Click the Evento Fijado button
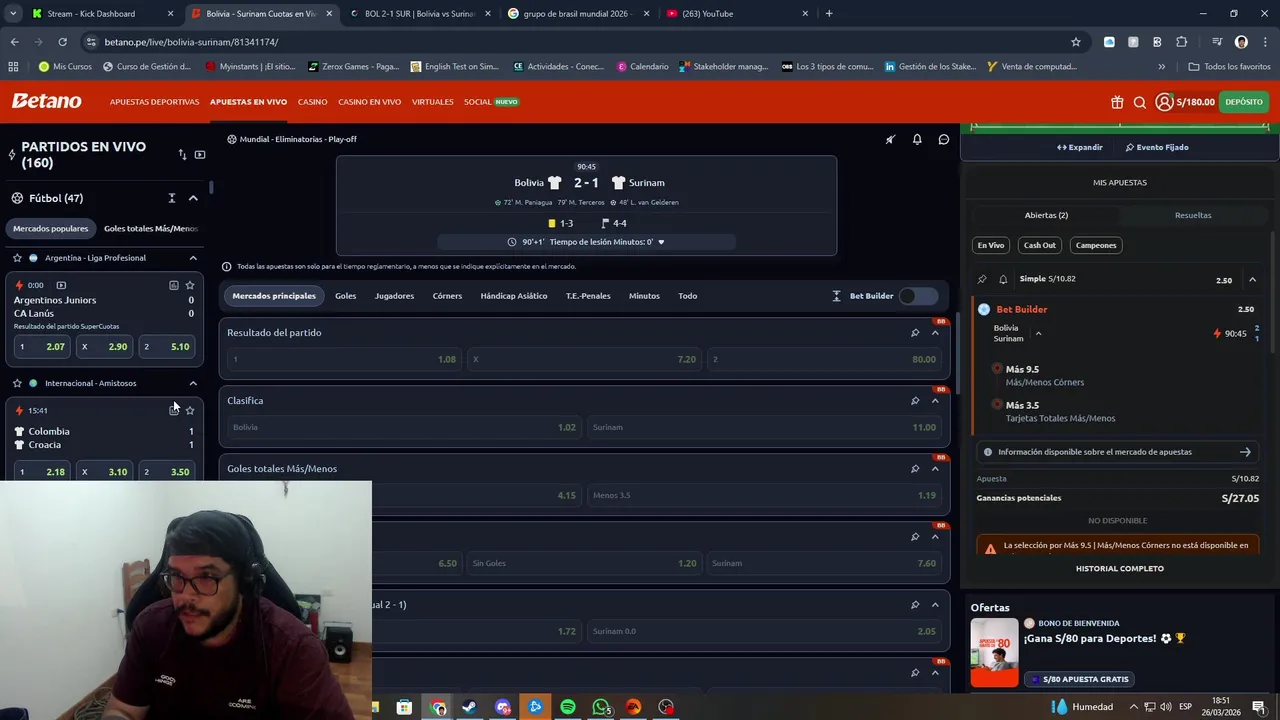 pyautogui.click(x=1157, y=147)
